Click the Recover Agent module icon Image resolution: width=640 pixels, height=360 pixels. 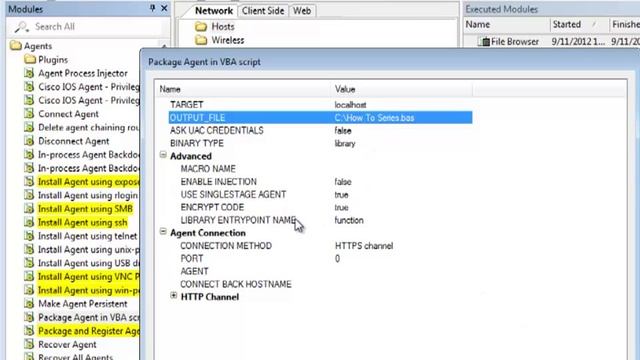point(29,344)
